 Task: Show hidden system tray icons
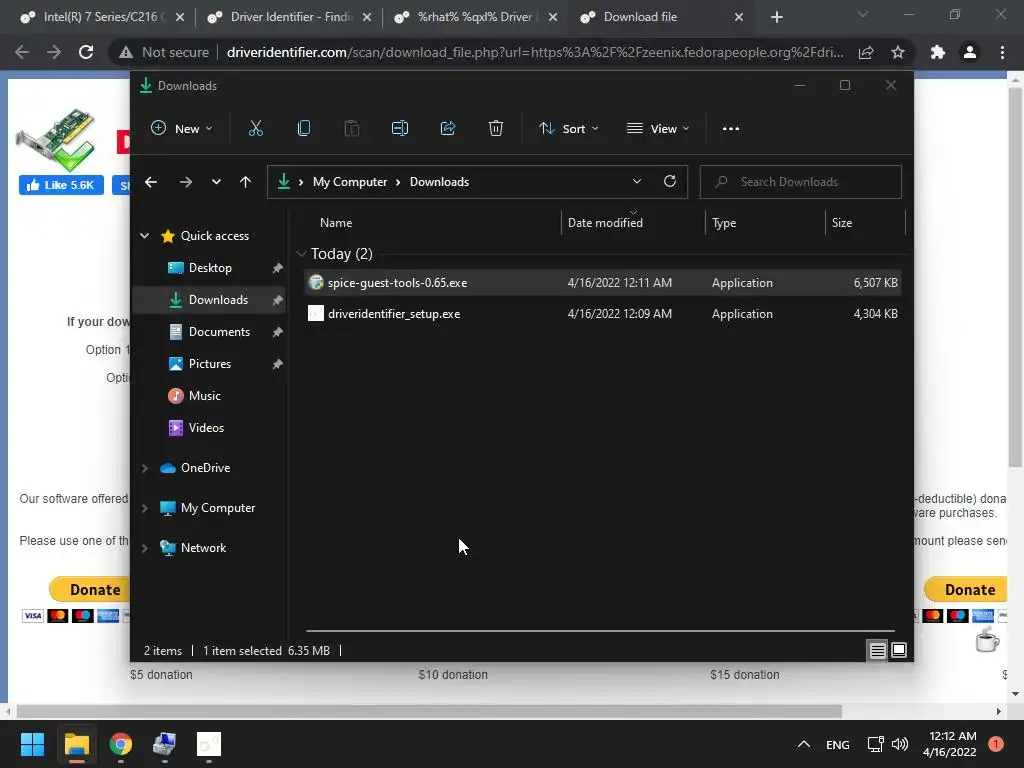804,744
